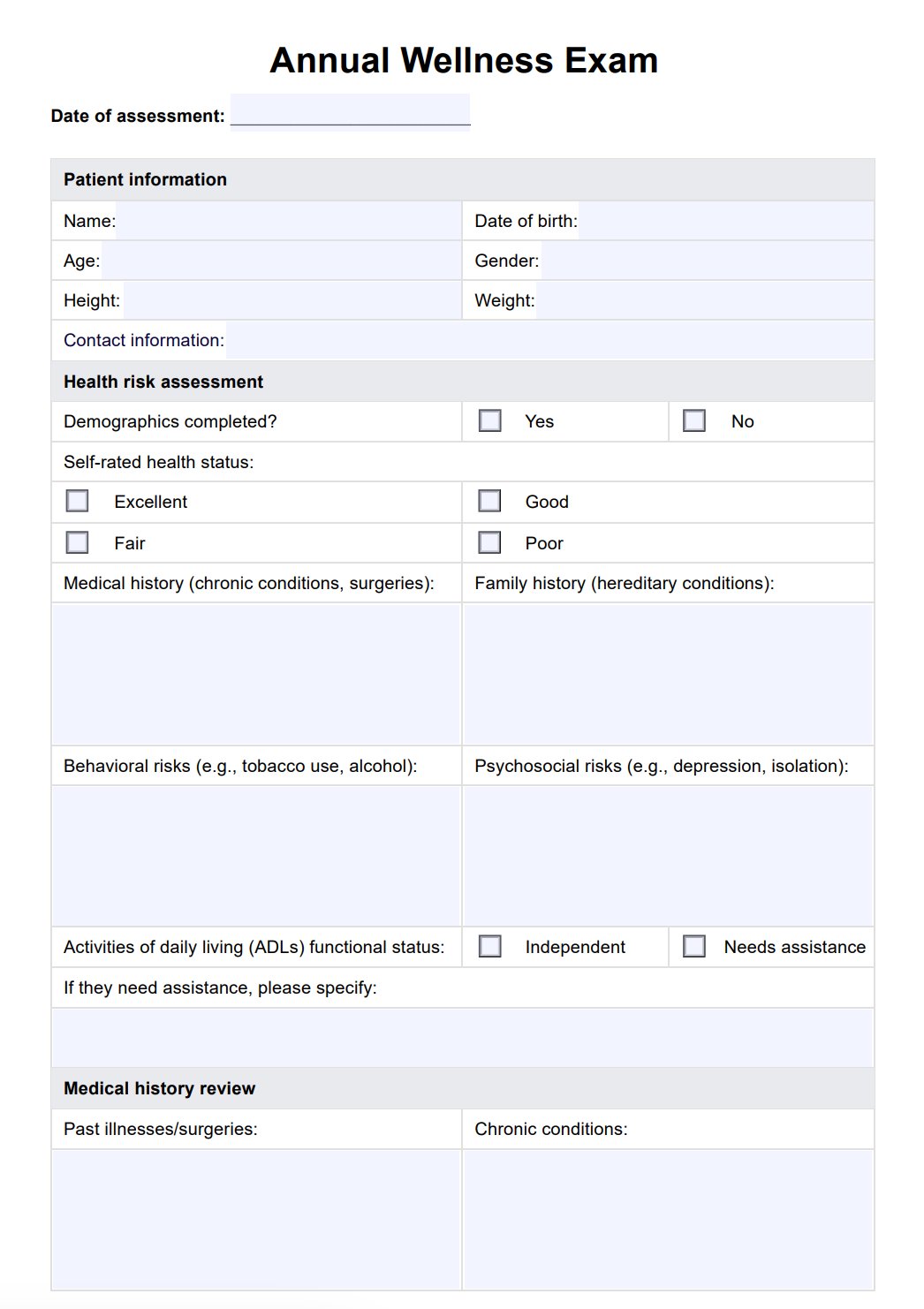Viewport: 924px width, 1309px height.
Task: Mark the Independent ADL status checkbox
Action: (x=490, y=947)
